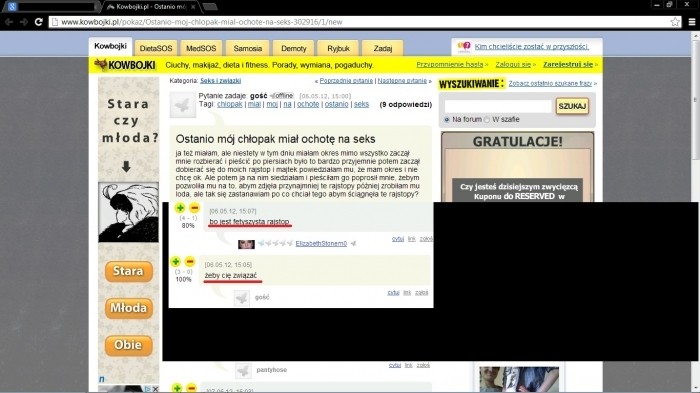700x393 pixels.
Task: Downvote the 'żeby cię związać' answer
Action: point(190,261)
